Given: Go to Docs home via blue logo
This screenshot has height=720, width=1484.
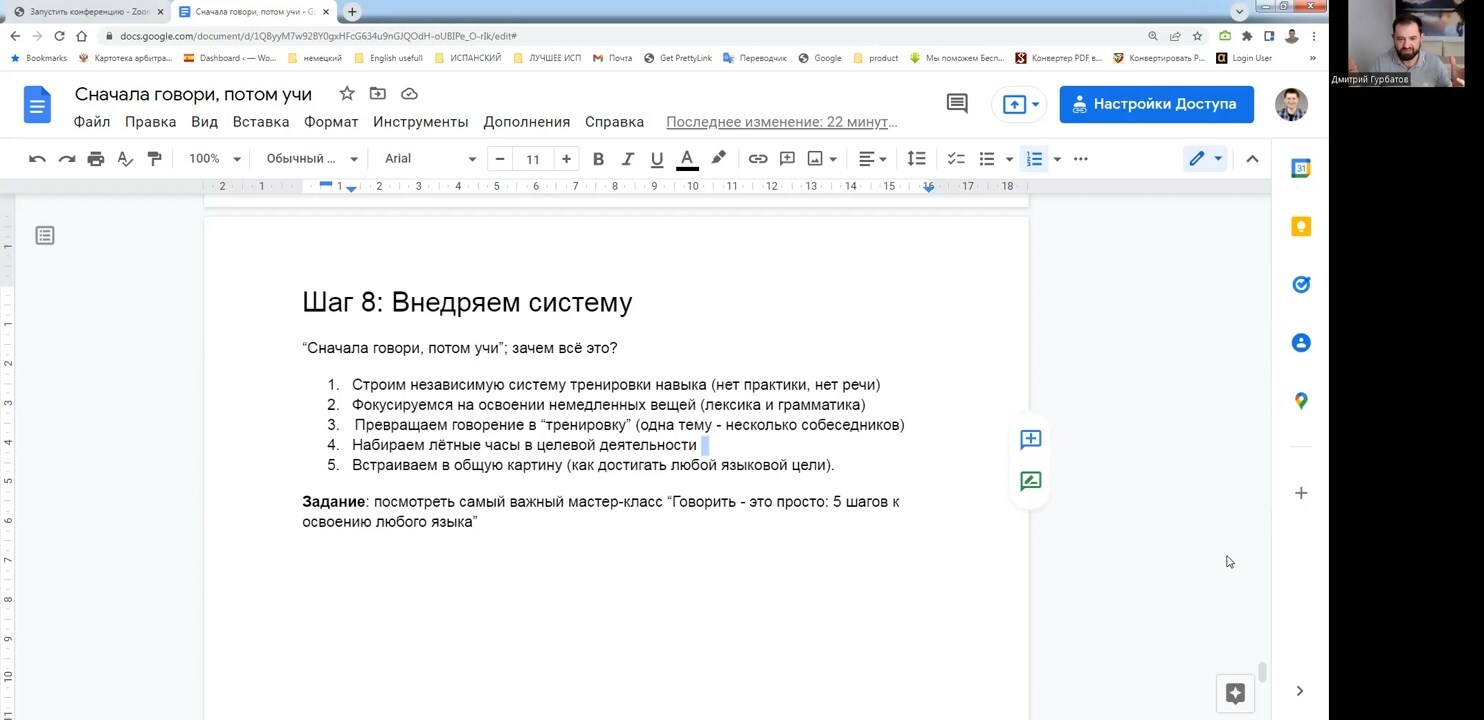Looking at the screenshot, I should [37, 105].
